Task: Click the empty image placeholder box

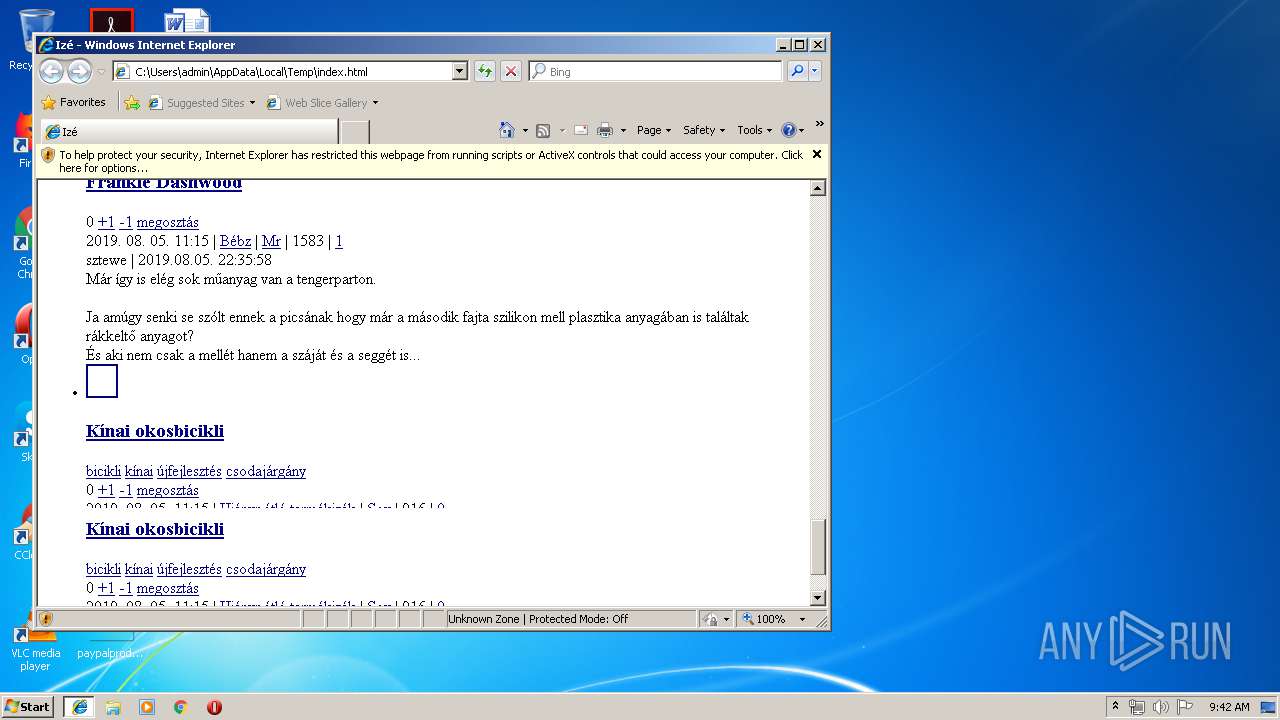Action: (102, 381)
